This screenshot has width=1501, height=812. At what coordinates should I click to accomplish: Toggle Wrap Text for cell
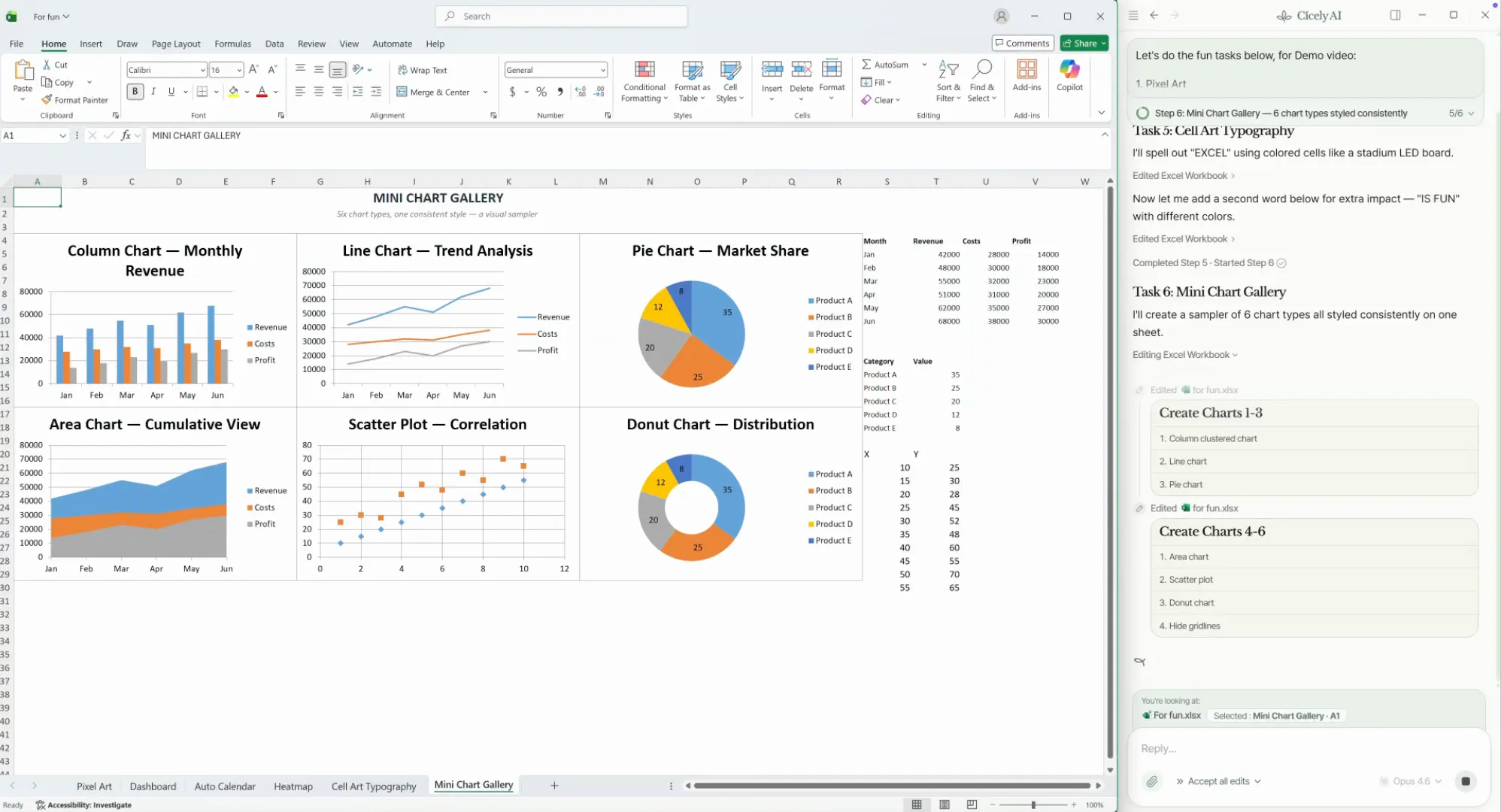422,70
